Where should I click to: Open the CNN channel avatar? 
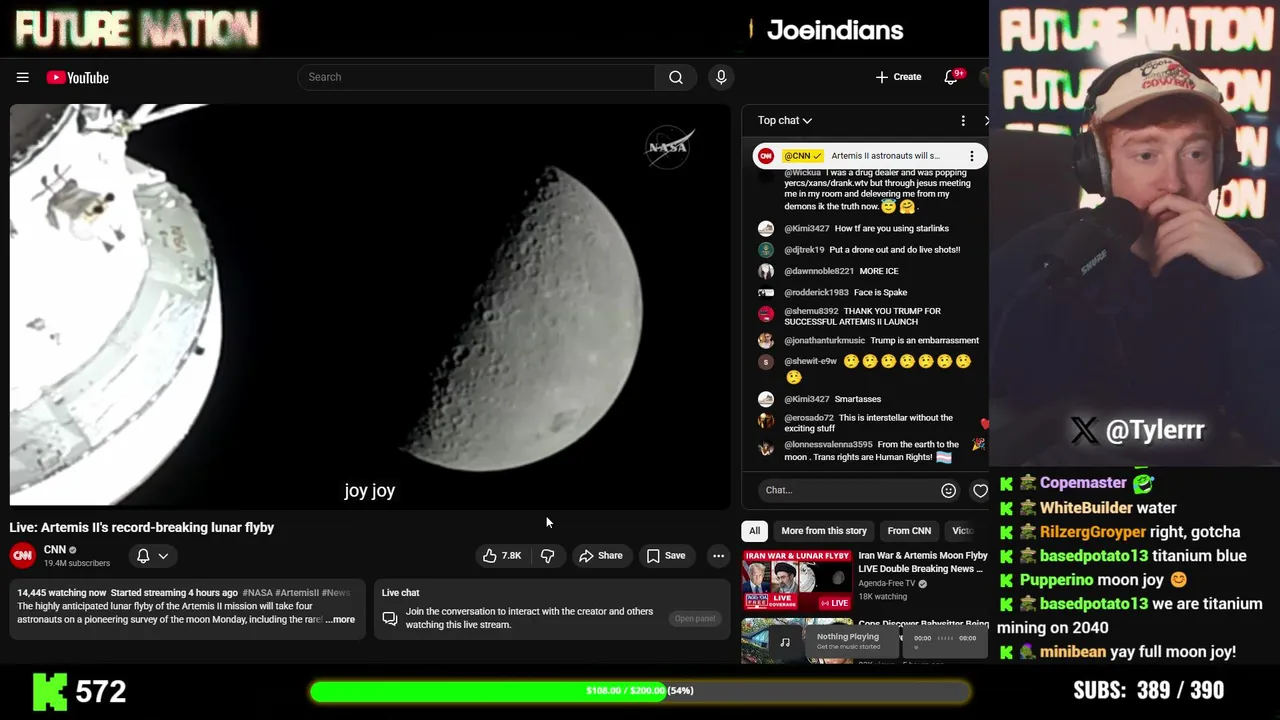22,555
